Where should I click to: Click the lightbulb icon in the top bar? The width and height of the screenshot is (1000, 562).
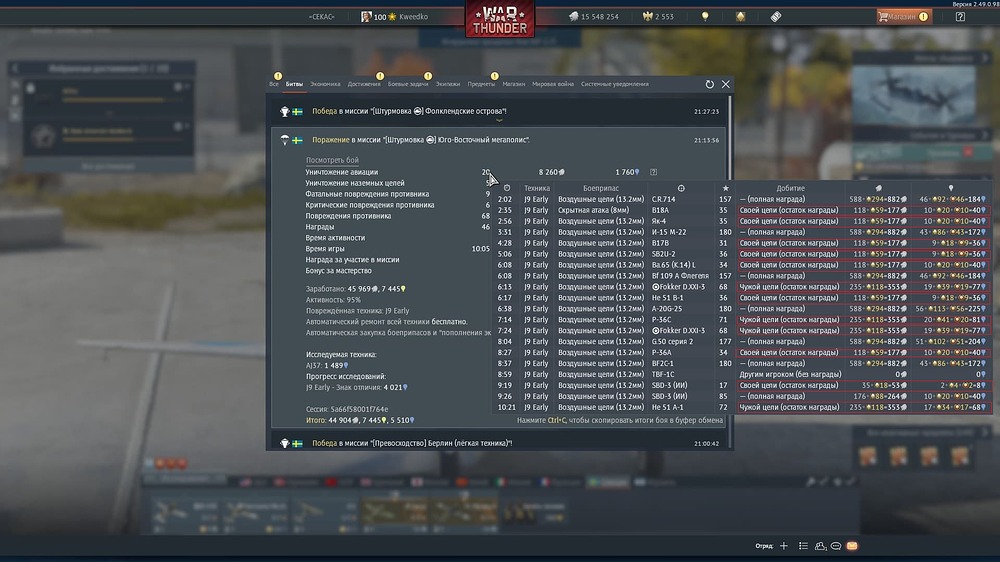pos(705,17)
